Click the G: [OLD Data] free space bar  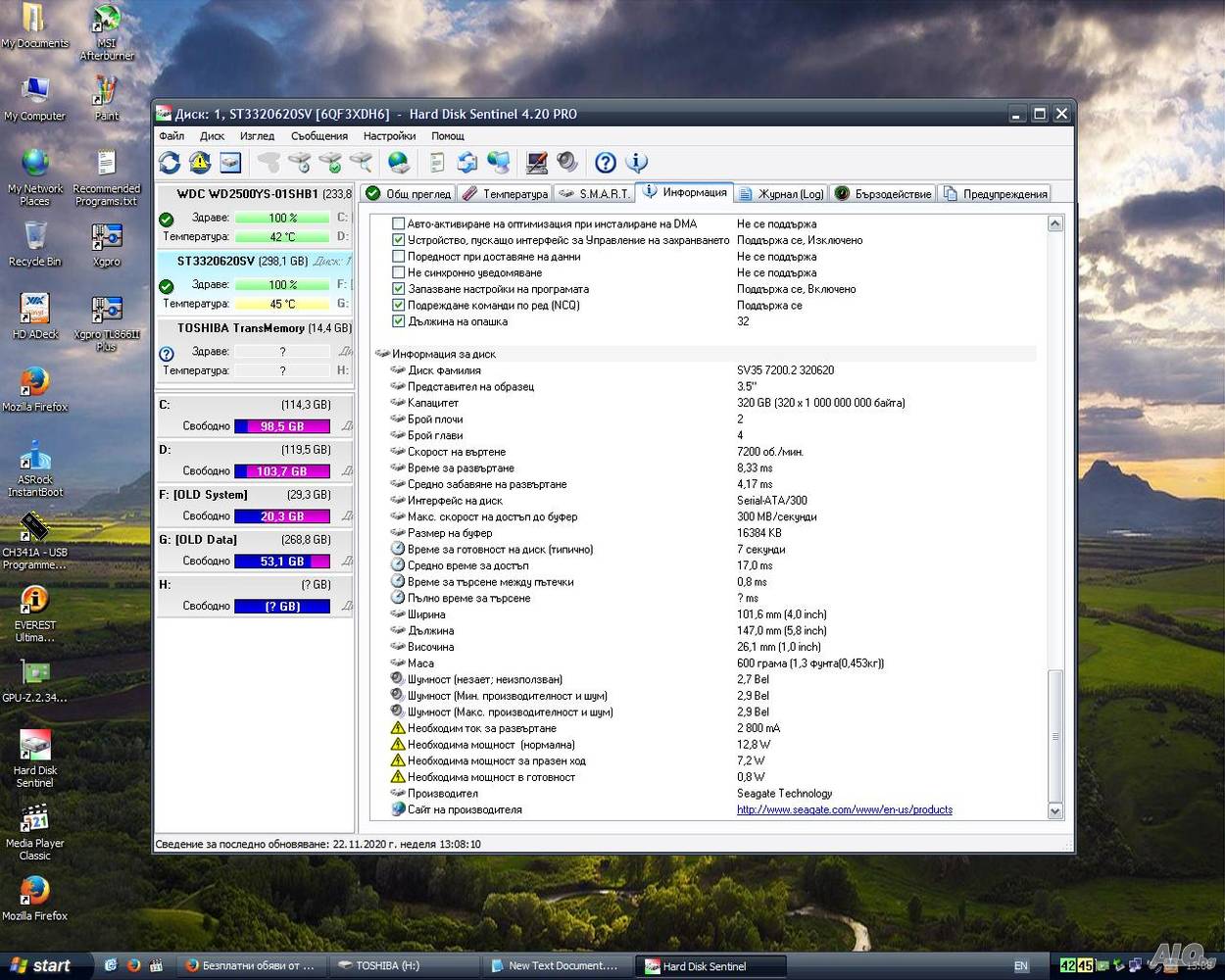click(282, 562)
